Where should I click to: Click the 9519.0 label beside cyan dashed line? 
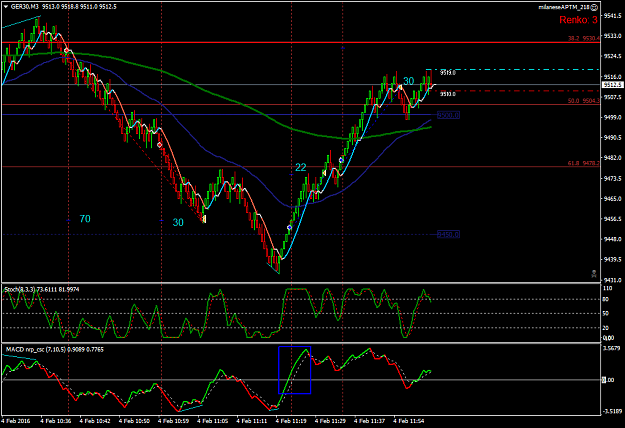coord(448,73)
